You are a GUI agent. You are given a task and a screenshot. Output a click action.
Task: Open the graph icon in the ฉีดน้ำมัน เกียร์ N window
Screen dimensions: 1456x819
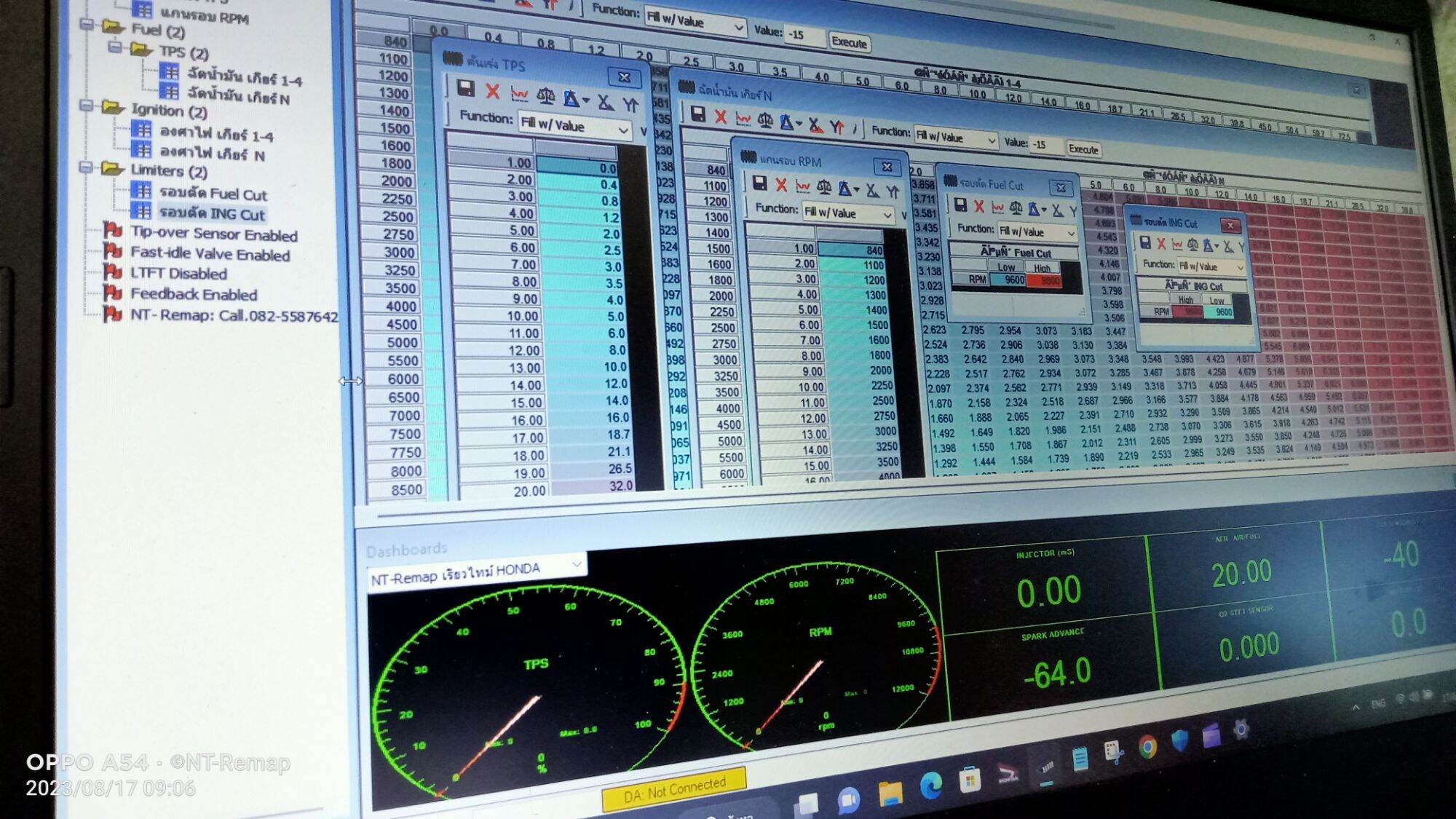[x=743, y=119]
